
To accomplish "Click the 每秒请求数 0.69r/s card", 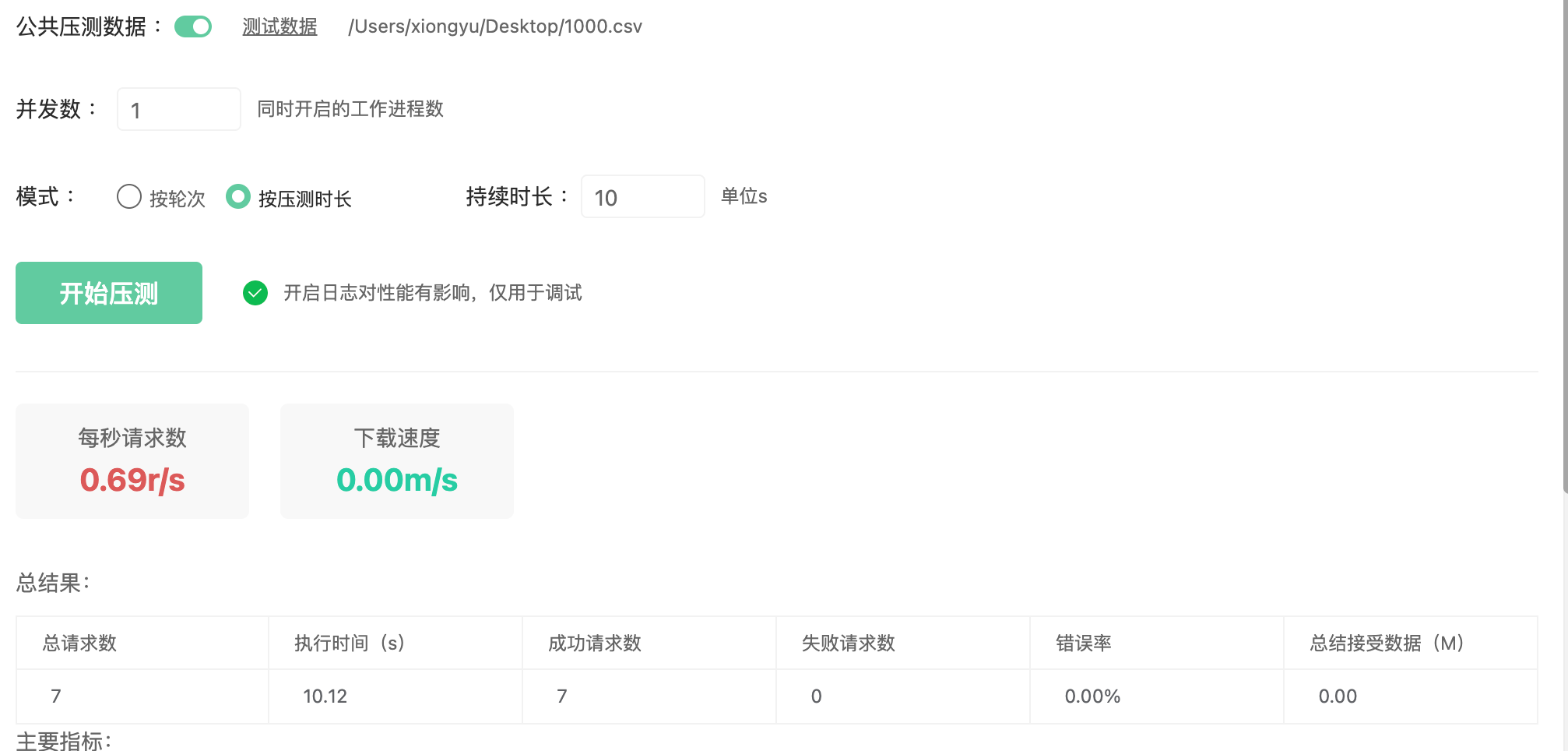I will point(132,461).
